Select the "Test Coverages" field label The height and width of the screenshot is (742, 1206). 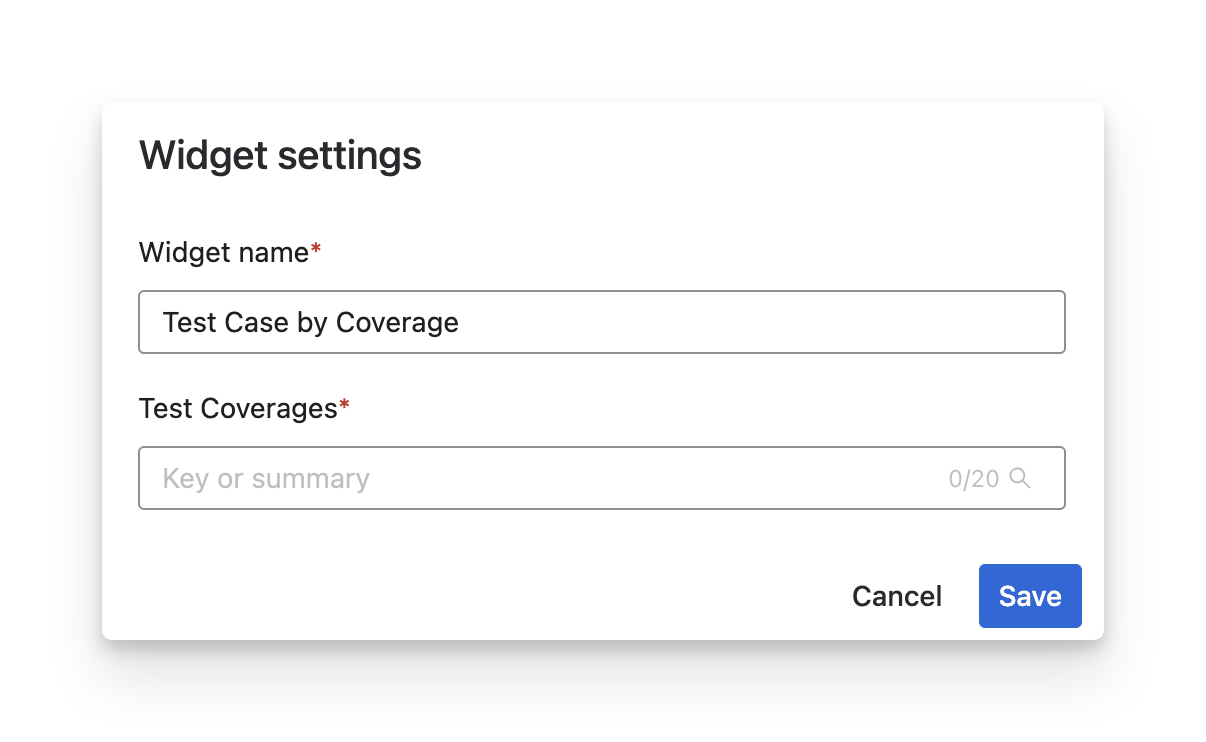point(238,408)
